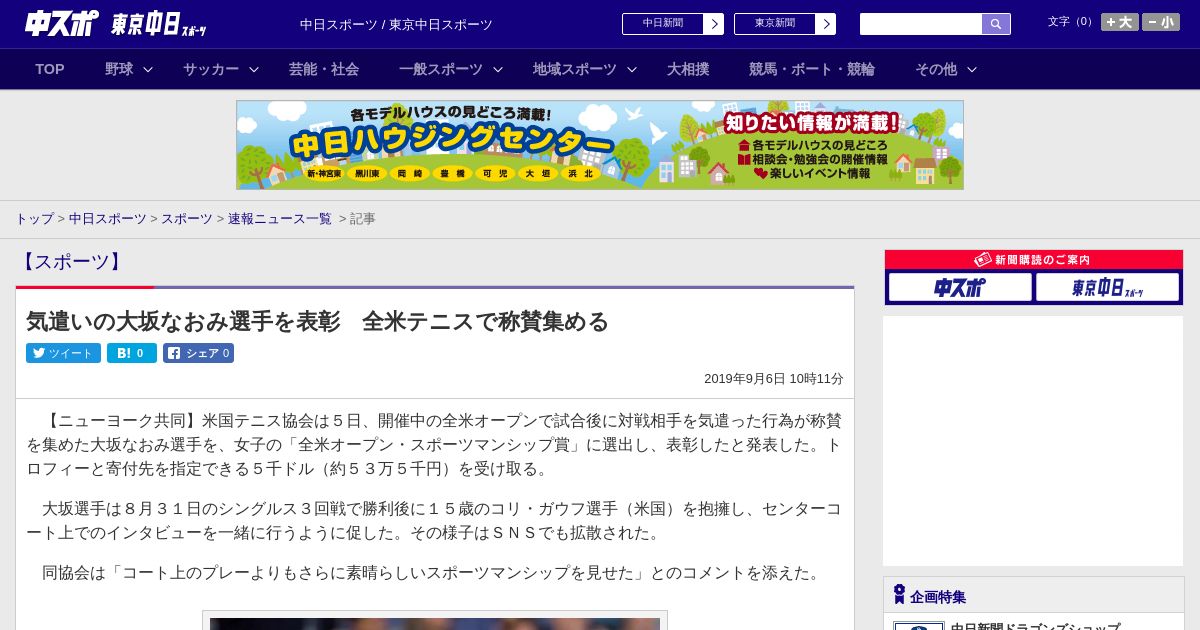Viewport: 1200px width, 630px height.
Task: Click the Chunichi Sports logo in the header
Action: [61, 23]
